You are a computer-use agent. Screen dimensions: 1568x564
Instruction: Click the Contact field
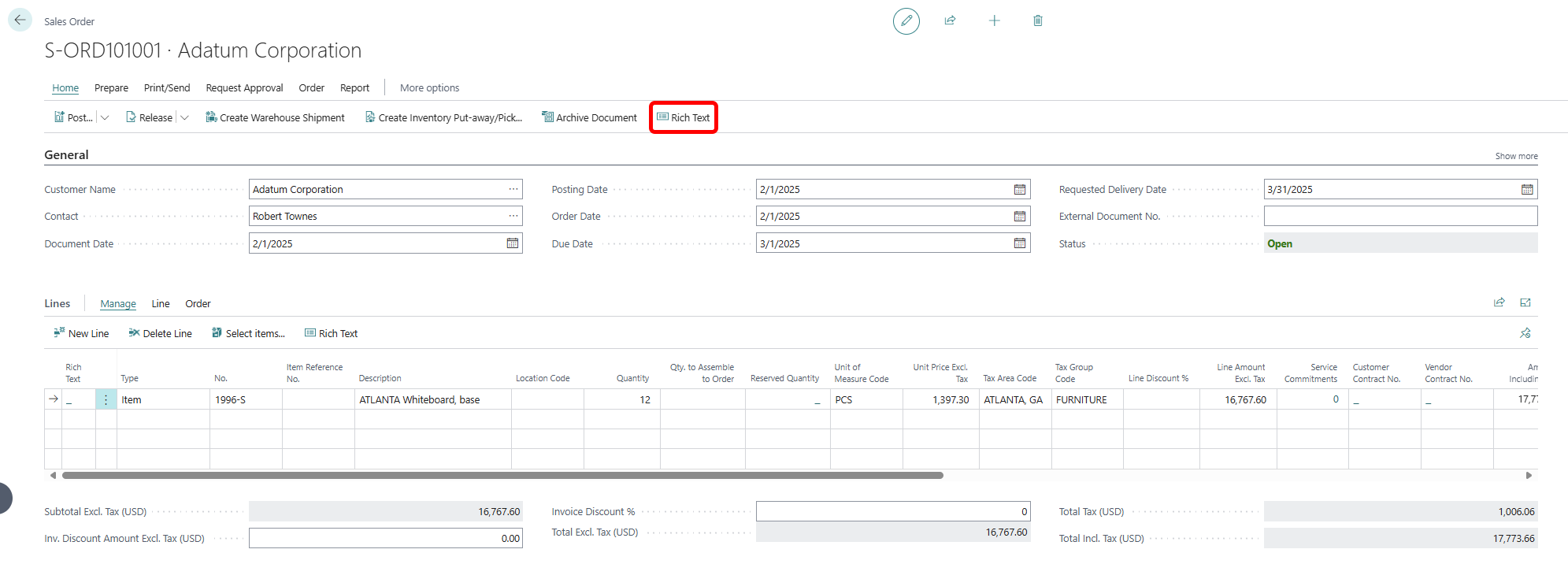(x=386, y=216)
